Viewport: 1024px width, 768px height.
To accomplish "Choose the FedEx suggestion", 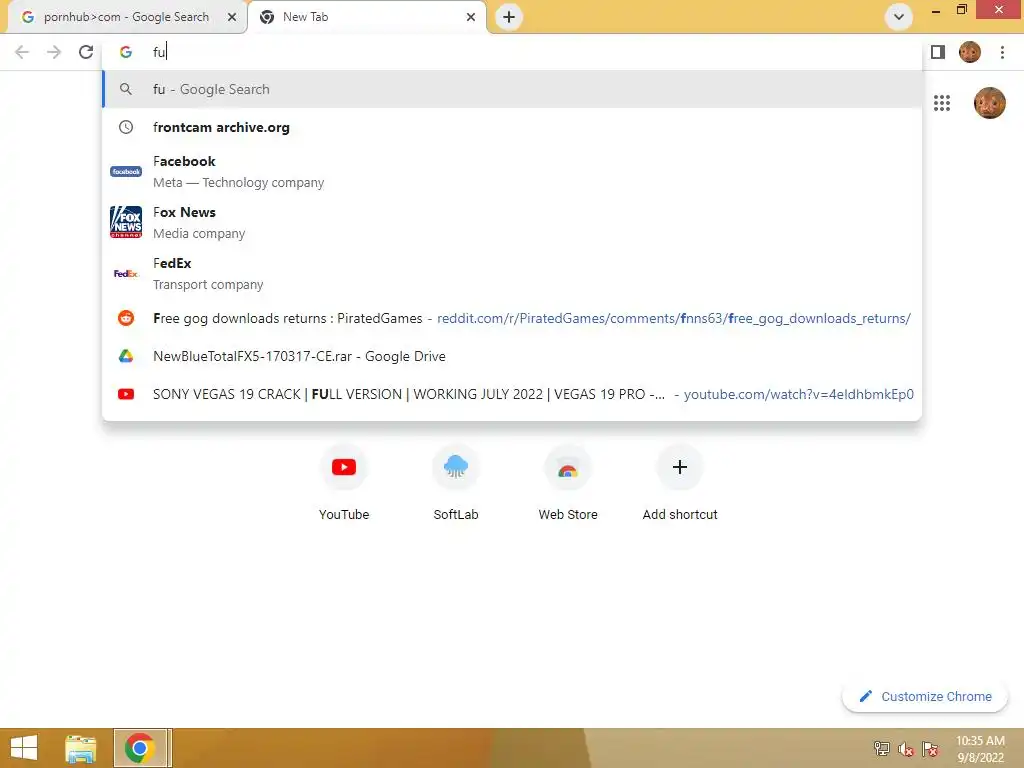I will pos(512,274).
